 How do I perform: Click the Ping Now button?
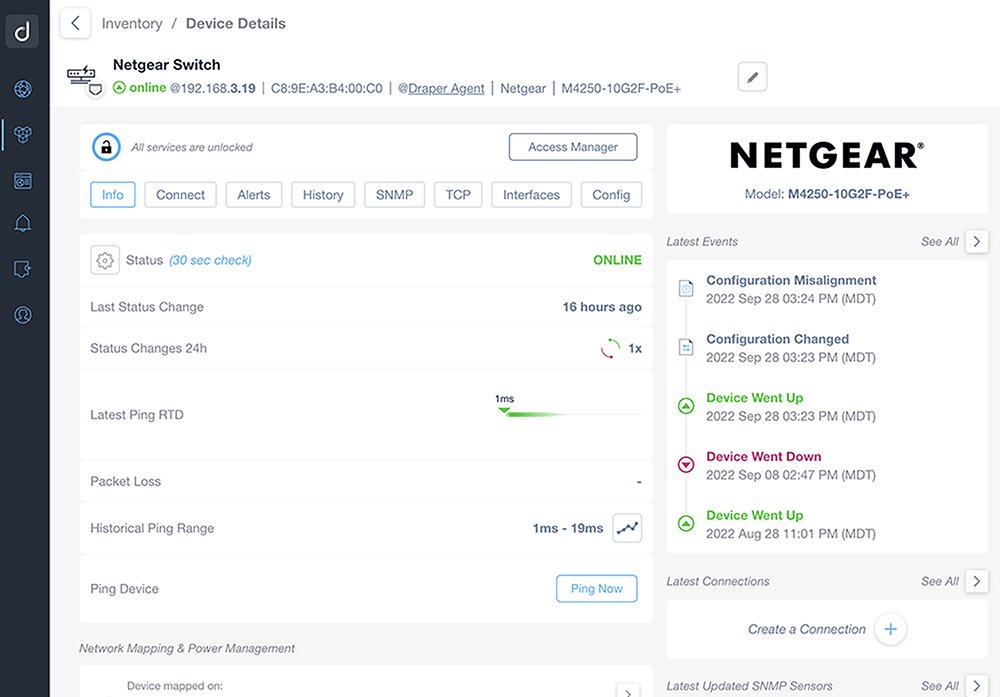coord(596,589)
